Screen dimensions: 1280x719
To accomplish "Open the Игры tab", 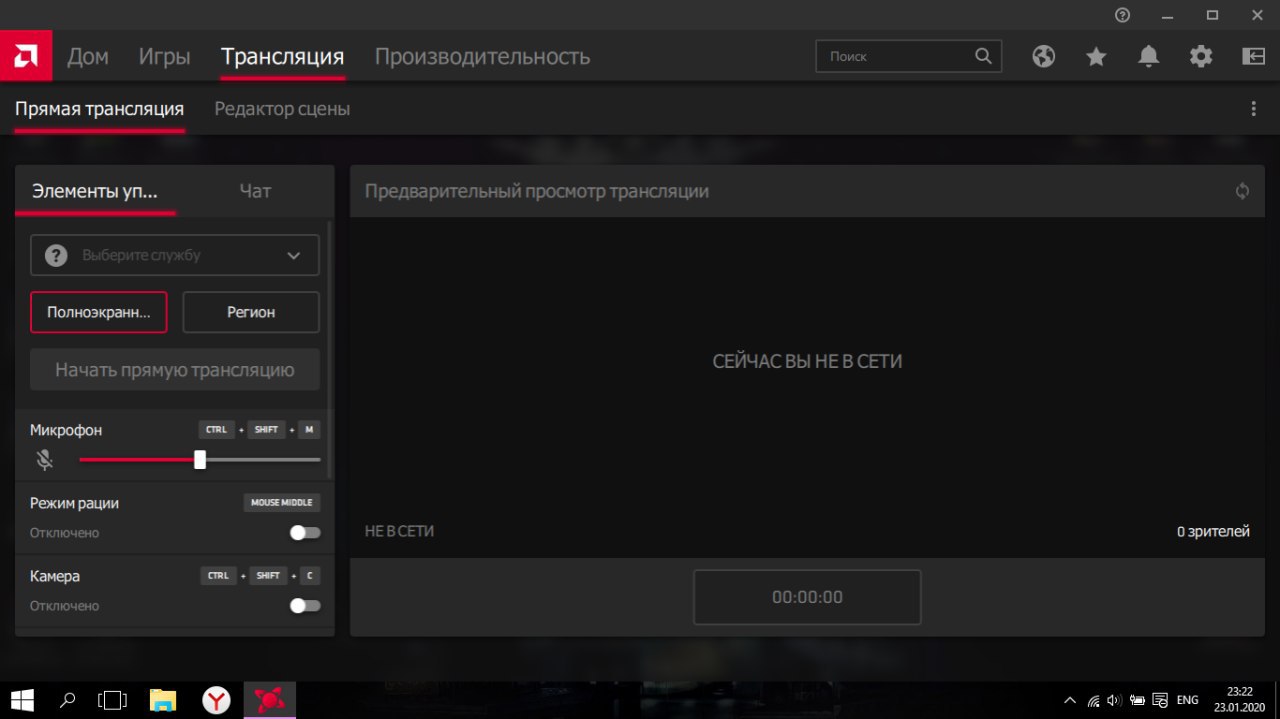I will [x=164, y=57].
